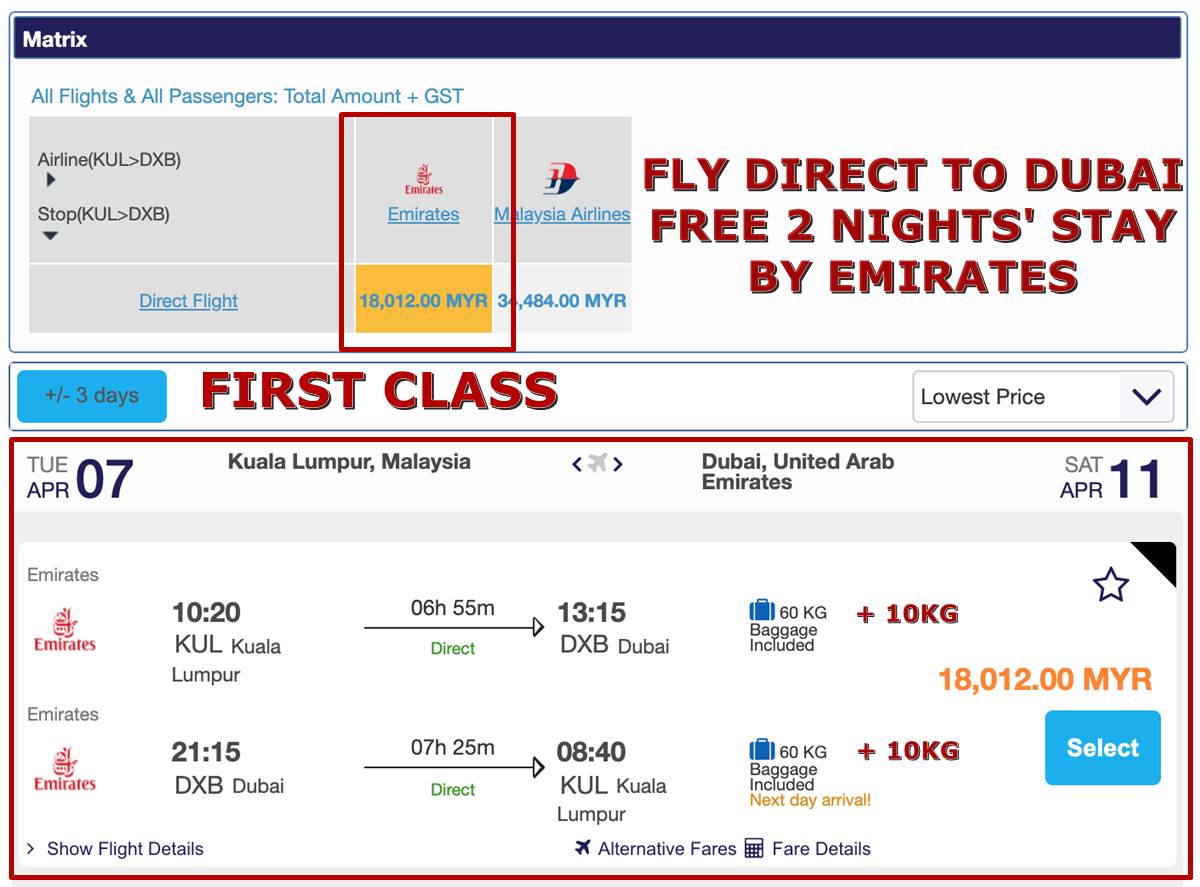
Task: Click previous date arrow beside the plane icon
Action: [577, 464]
